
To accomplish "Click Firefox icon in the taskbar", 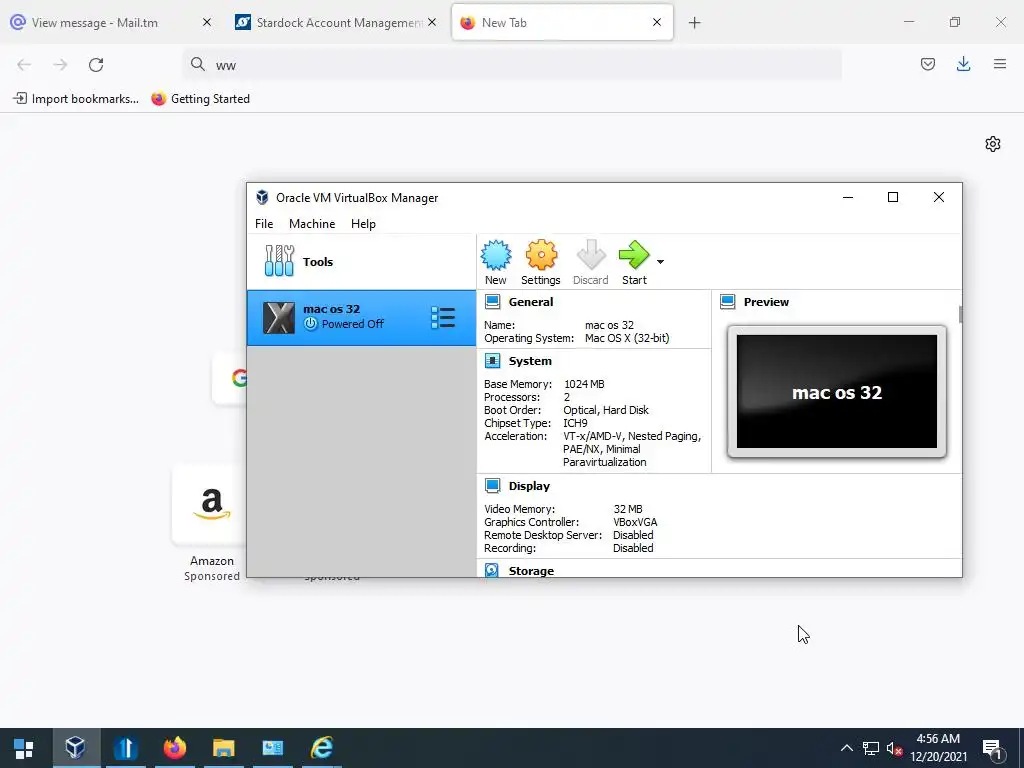I will (174, 748).
